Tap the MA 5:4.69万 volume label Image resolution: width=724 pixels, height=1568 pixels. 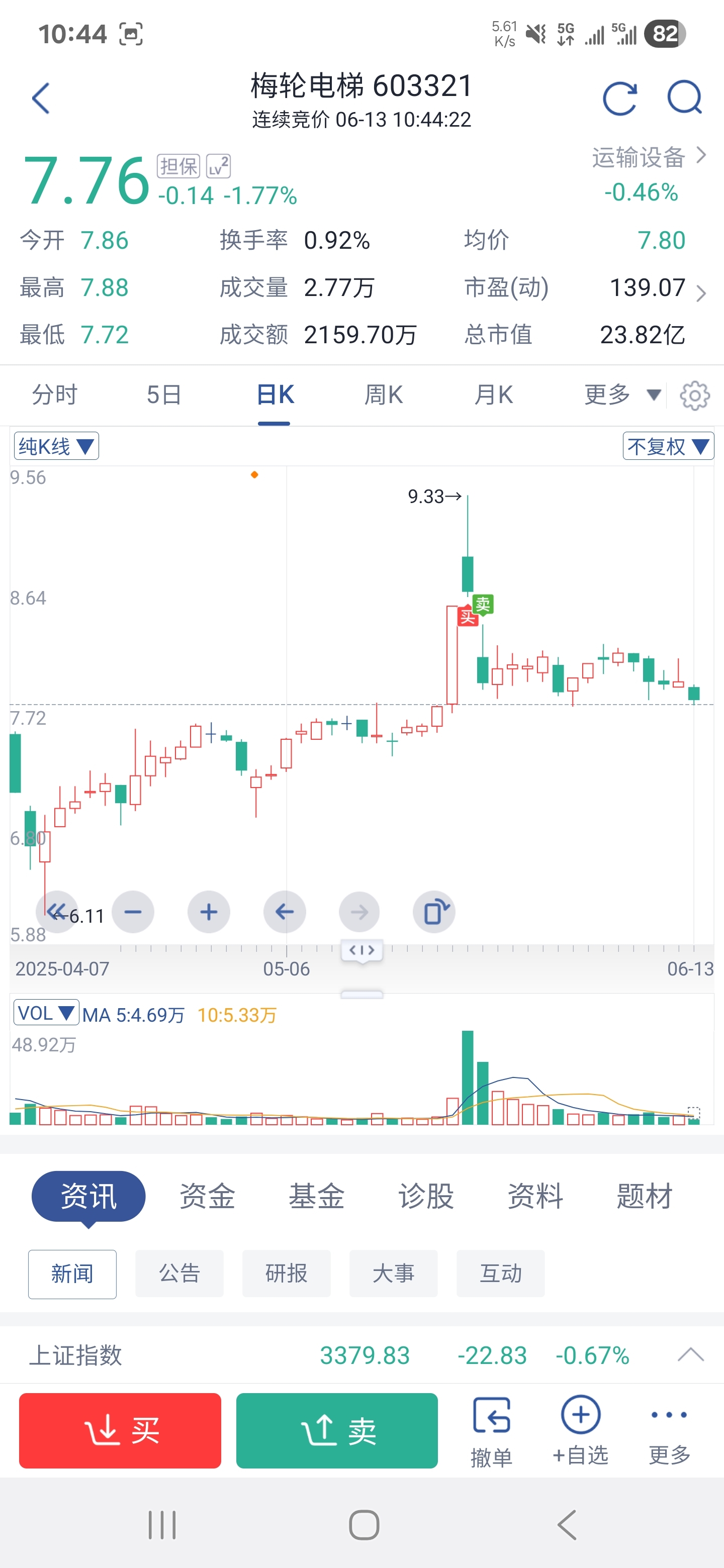click(x=133, y=1015)
